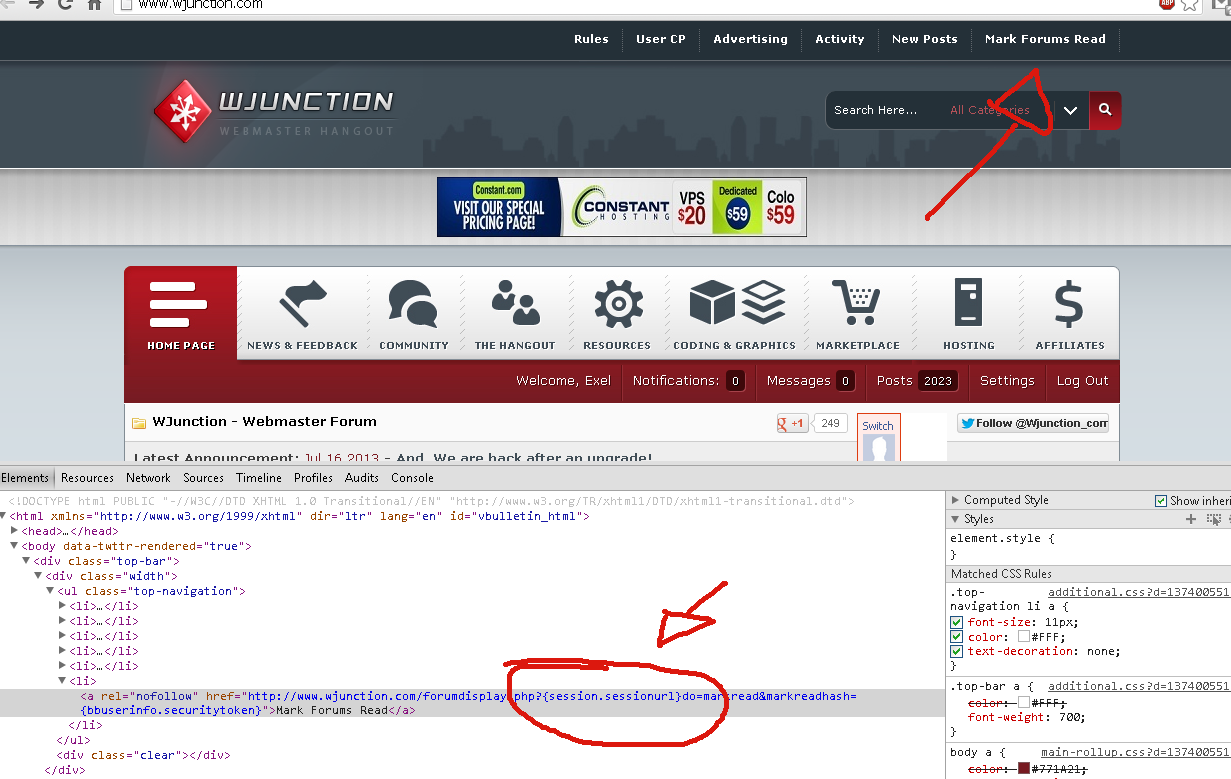The height and width of the screenshot is (779, 1231).
Task: Collapse the Styles section
Action: point(956,519)
